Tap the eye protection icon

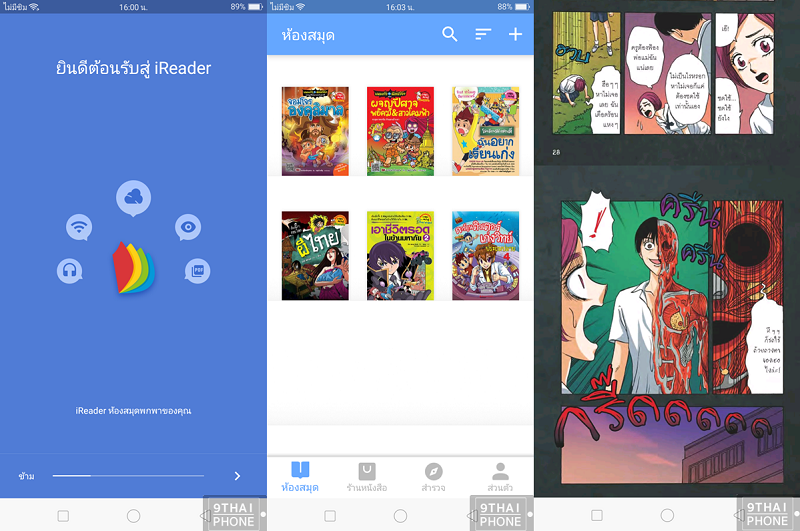click(187, 227)
